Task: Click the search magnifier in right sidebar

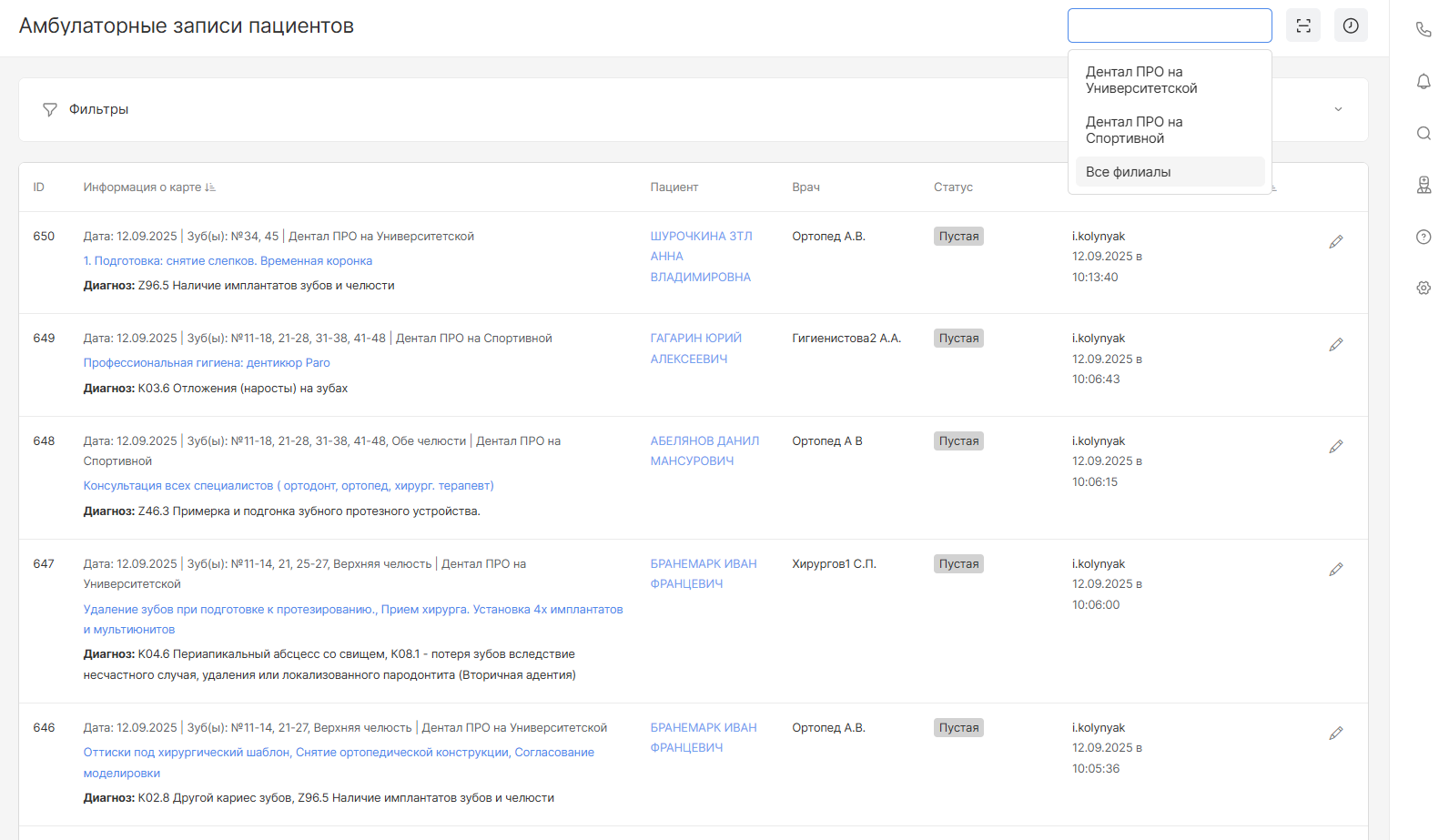Action: (x=1424, y=133)
